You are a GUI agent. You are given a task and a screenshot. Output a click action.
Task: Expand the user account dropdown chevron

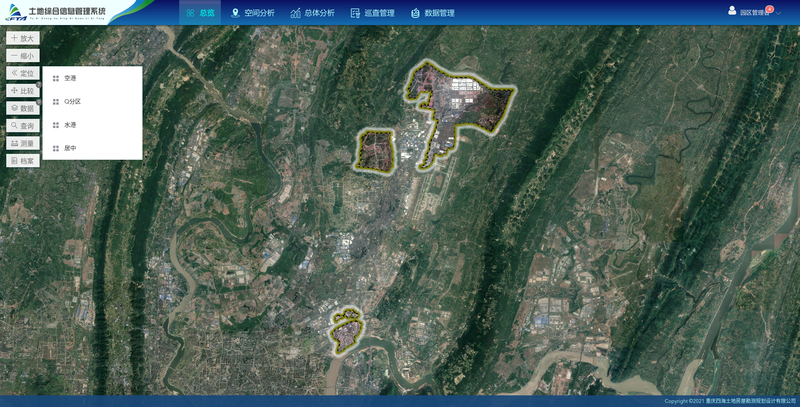(x=779, y=13)
